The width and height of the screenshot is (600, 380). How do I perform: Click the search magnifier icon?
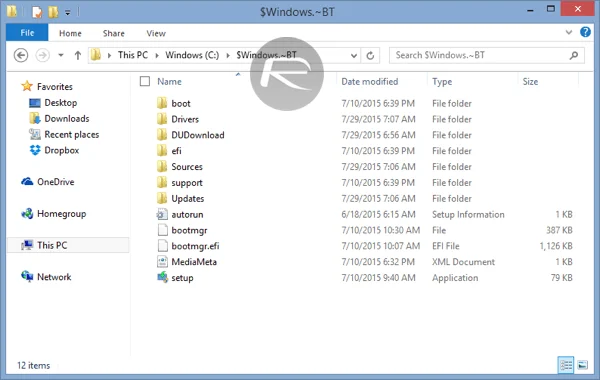tap(574, 55)
